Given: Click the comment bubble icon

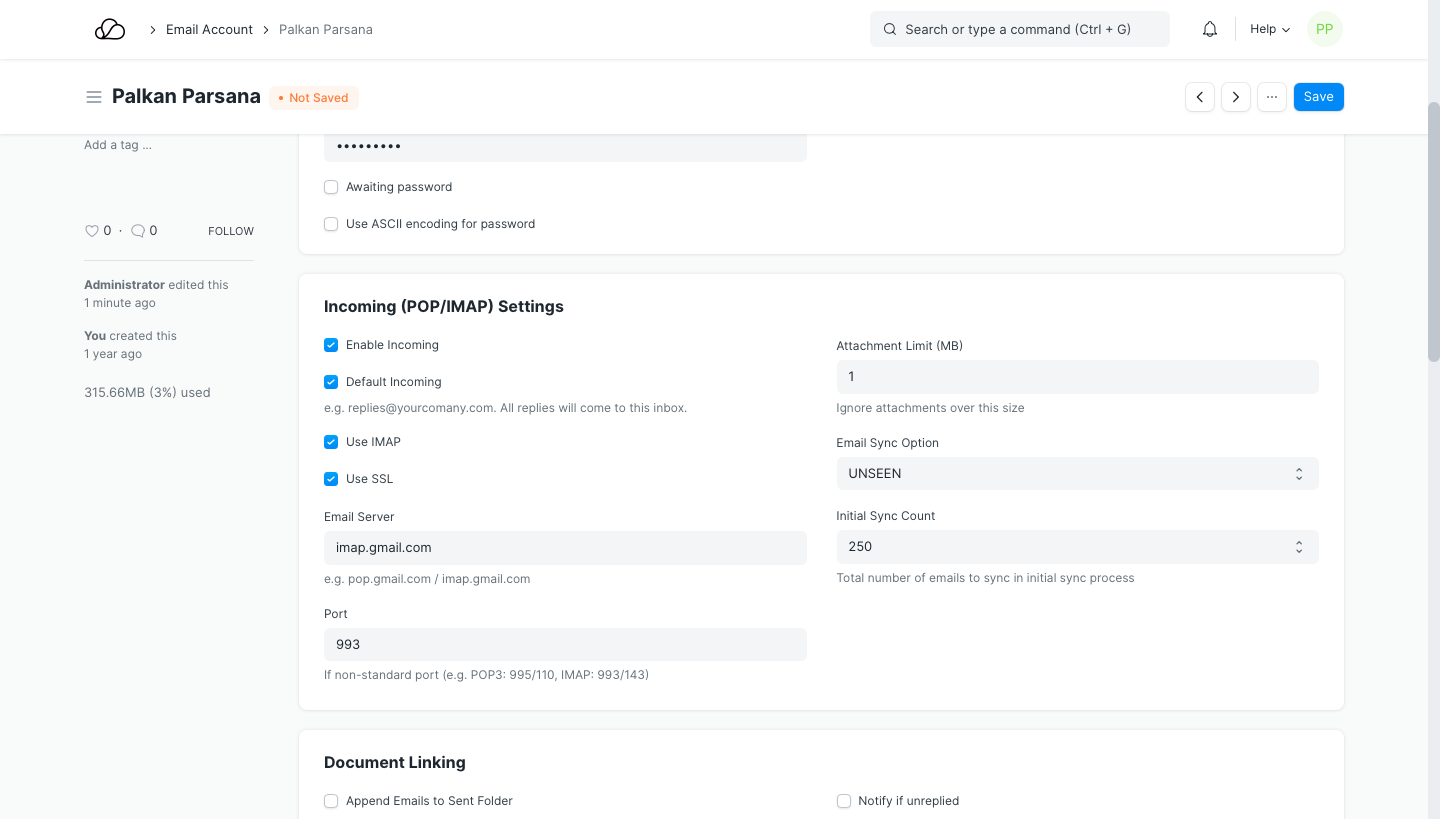Looking at the screenshot, I should (138, 231).
